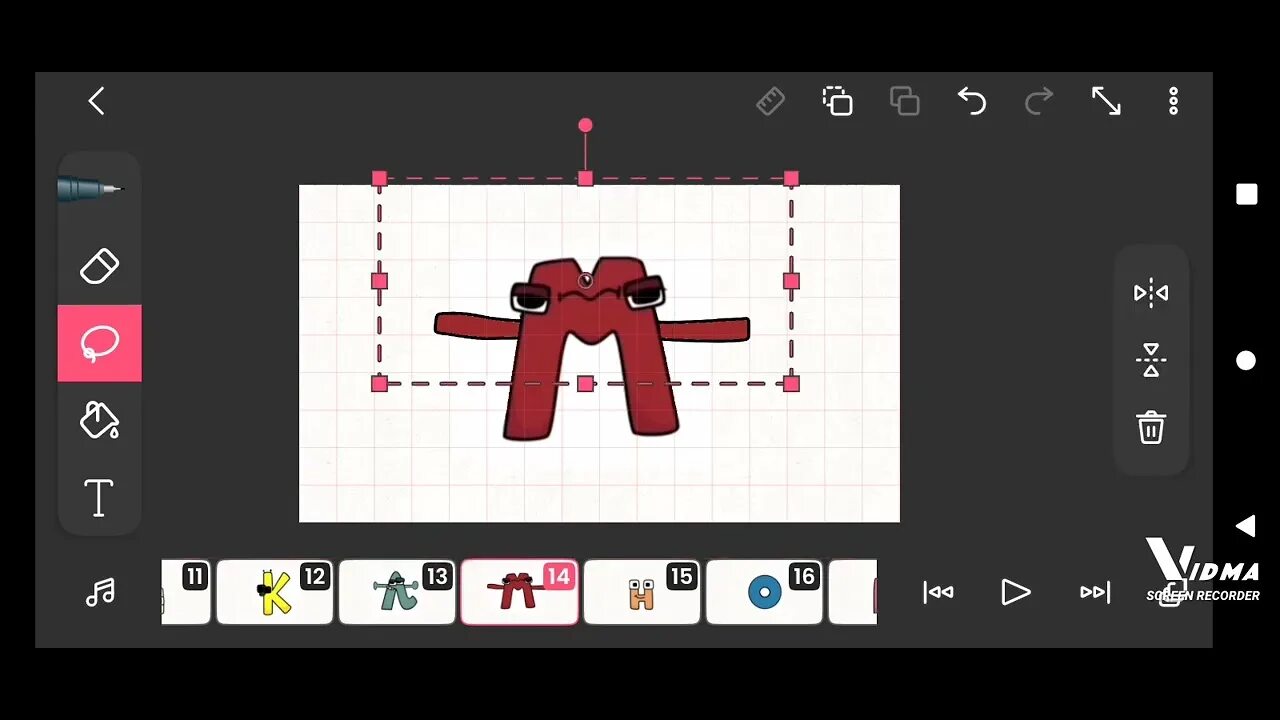Jump to the last frame
This screenshot has width=1280, height=720.
tap(1095, 592)
